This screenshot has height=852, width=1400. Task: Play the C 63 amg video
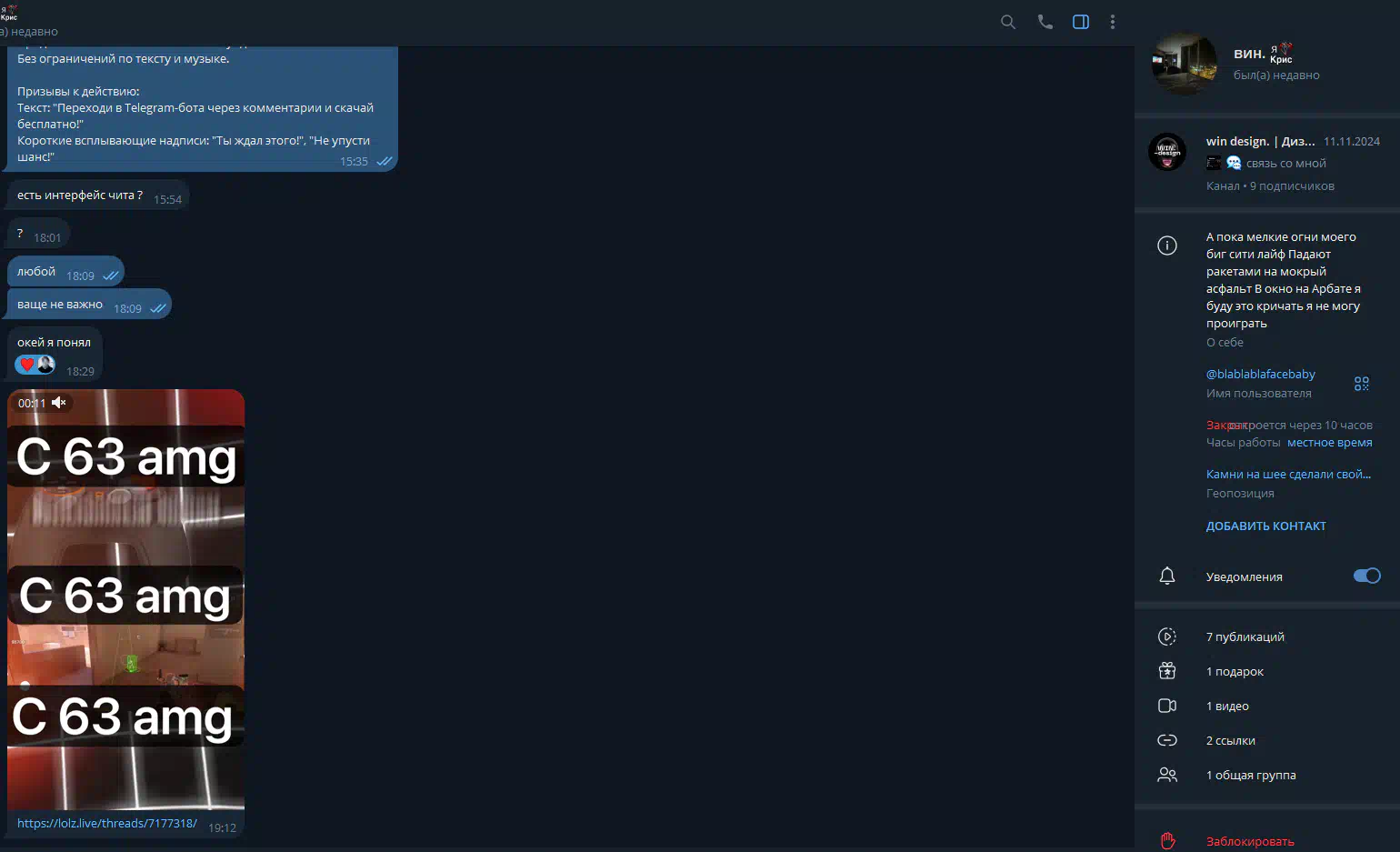125,600
